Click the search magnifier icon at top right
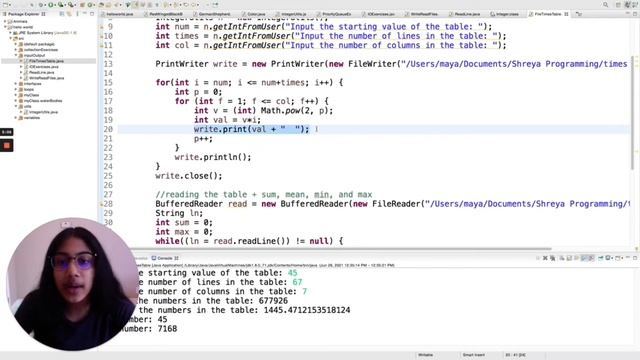 (605, 4)
